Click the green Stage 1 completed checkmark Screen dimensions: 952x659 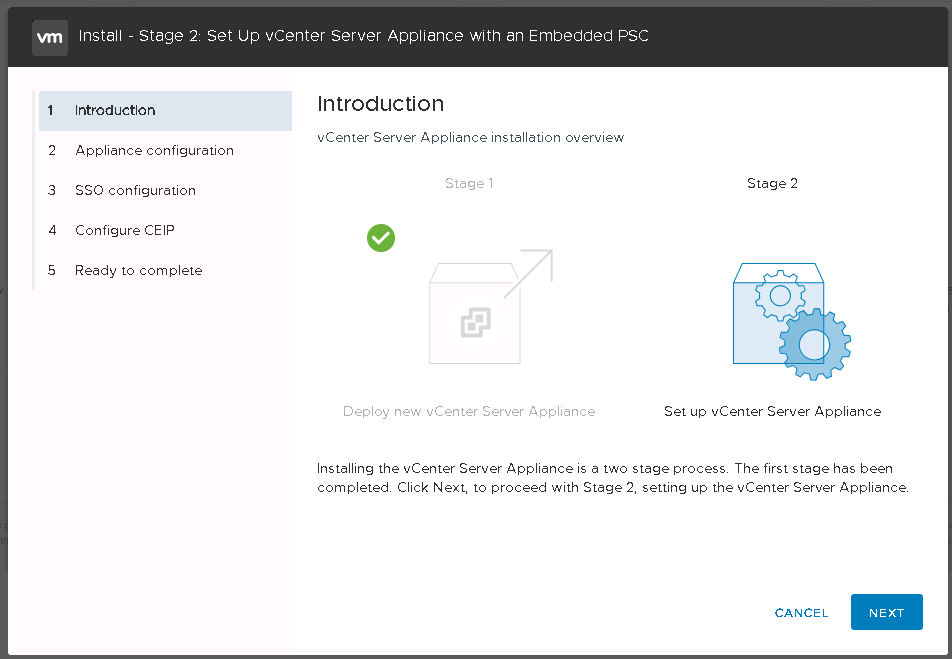pos(381,238)
